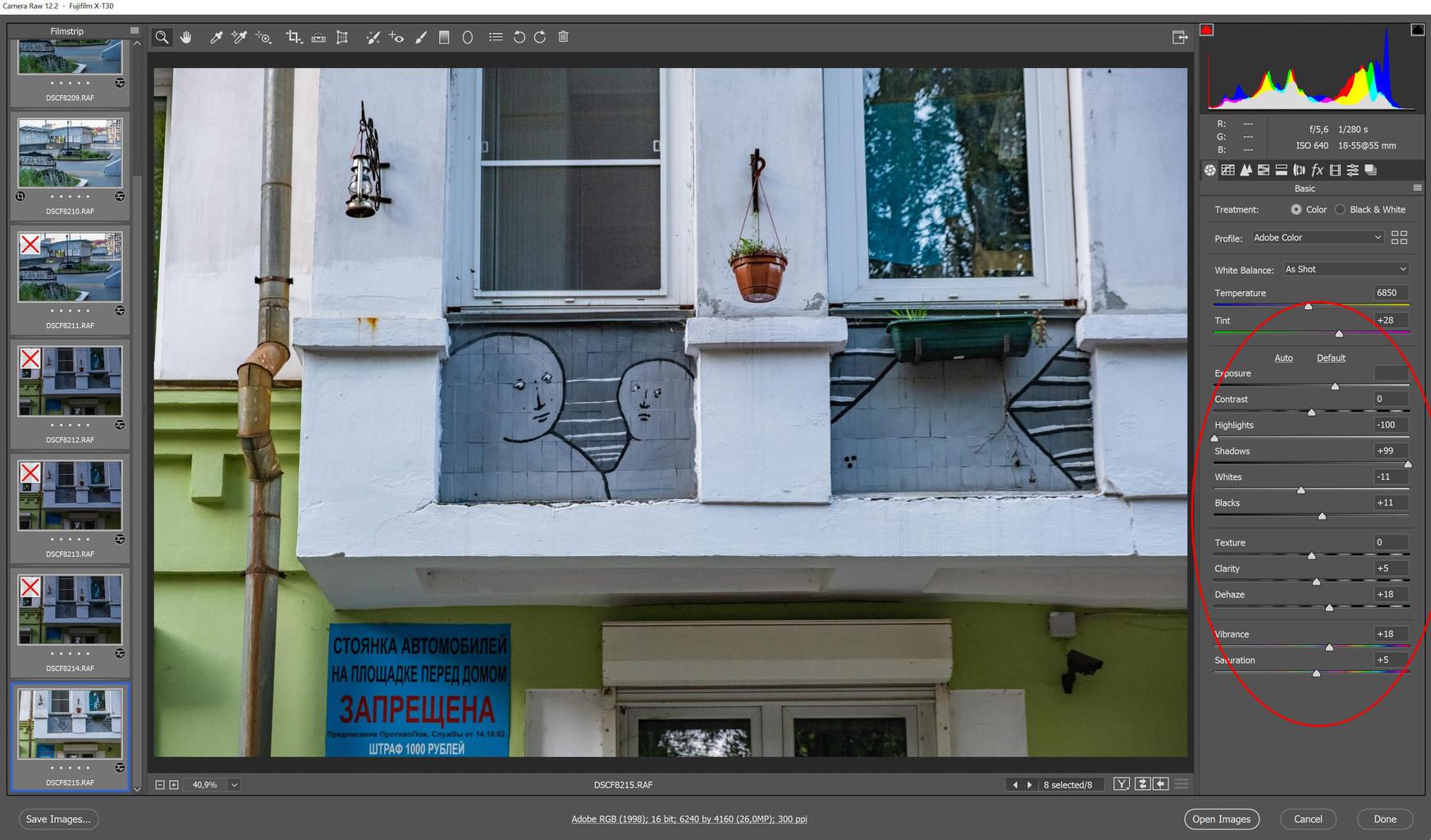1431x840 pixels.
Task: Toggle shadow clipping warning
Action: pos(1206,30)
